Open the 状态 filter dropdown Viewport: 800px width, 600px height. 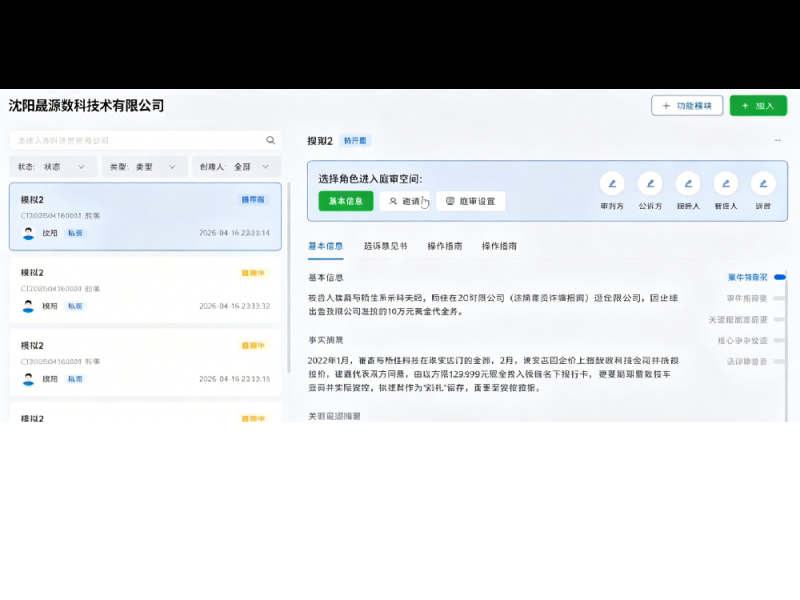pos(53,167)
